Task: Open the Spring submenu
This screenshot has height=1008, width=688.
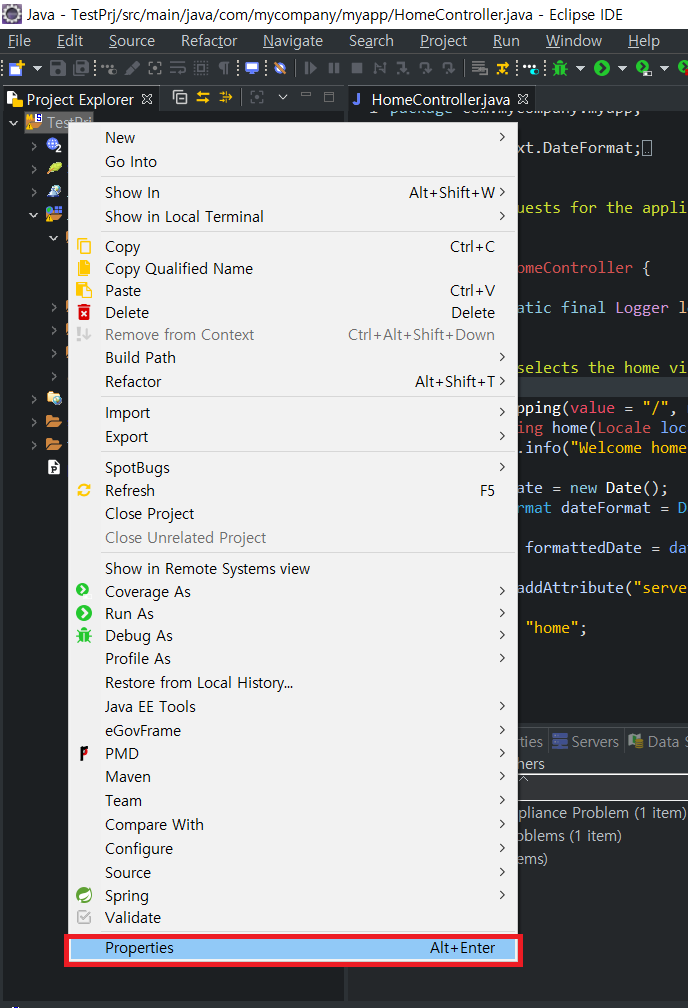Action: click(293, 896)
